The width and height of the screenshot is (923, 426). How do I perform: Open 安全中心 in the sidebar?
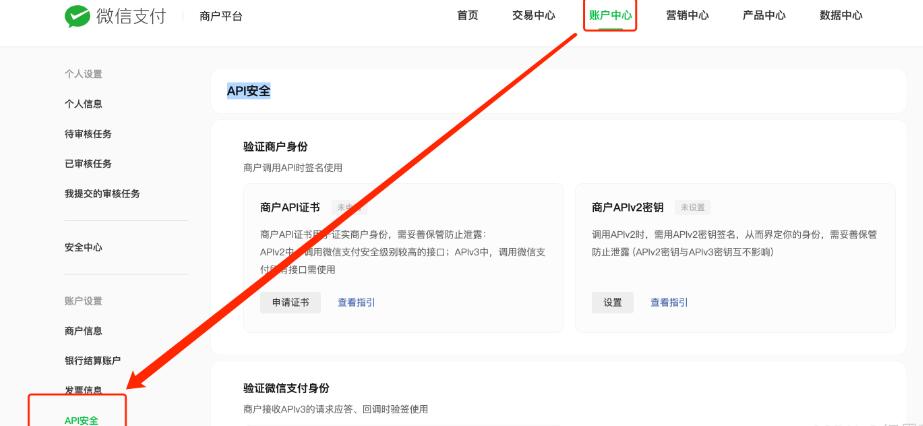pos(83,248)
